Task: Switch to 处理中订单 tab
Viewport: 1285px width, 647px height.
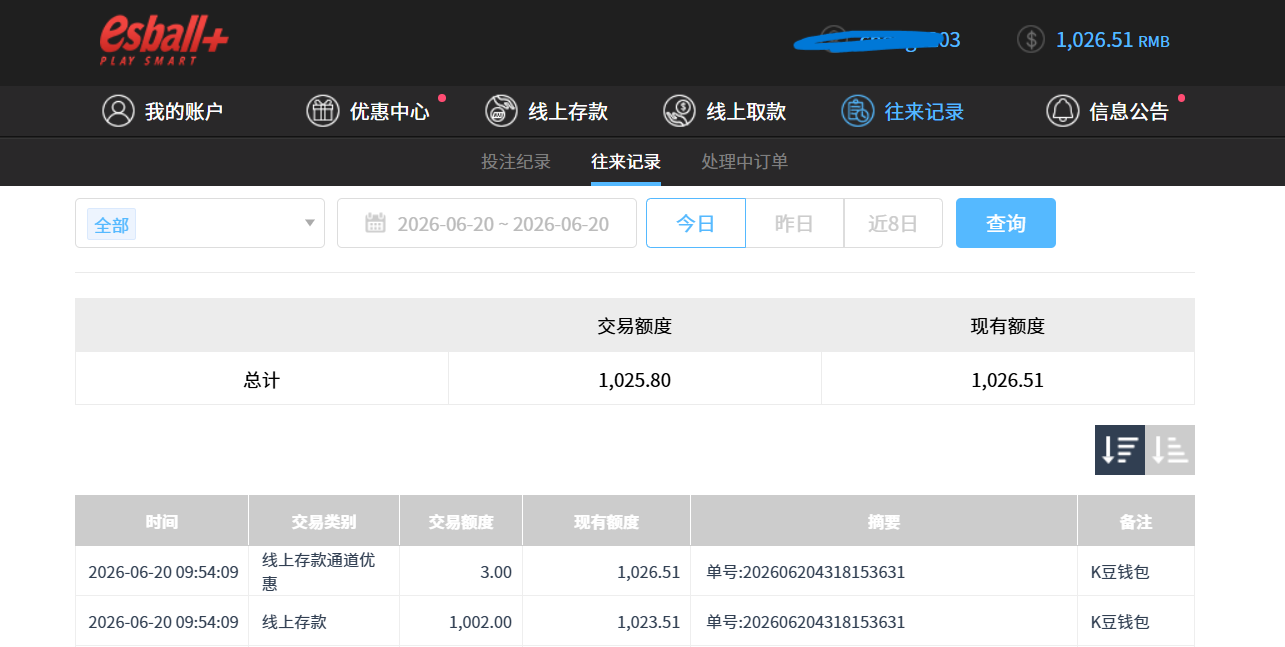Action: 745,162
